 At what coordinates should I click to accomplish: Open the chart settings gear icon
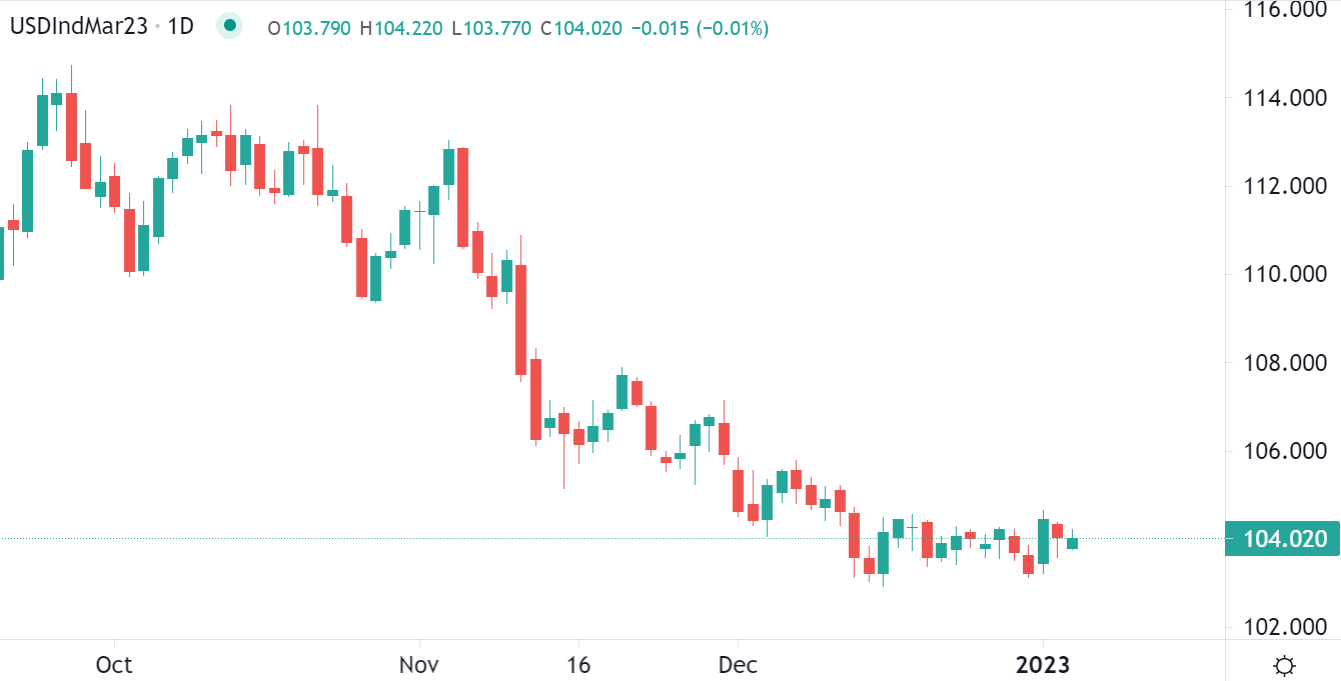point(1283,664)
